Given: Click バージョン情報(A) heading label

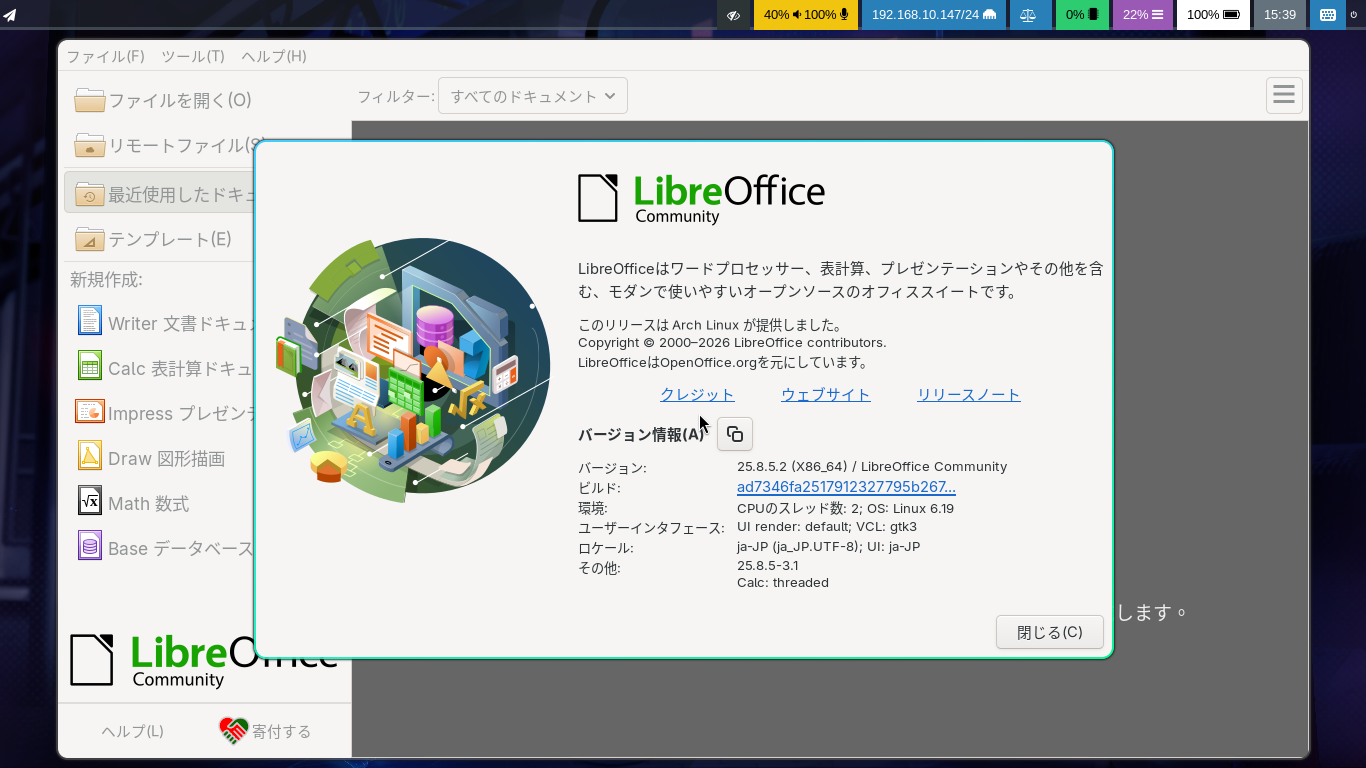Looking at the screenshot, I should pos(641,434).
